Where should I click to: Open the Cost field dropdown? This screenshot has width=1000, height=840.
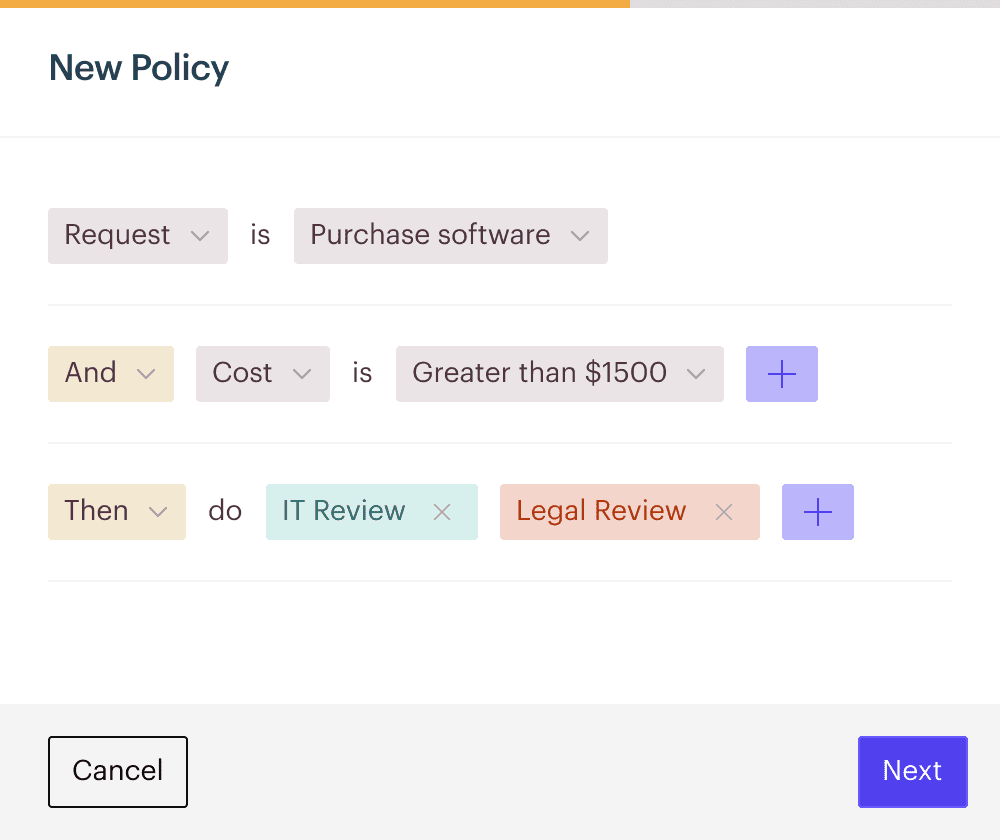(x=262, y=374)
